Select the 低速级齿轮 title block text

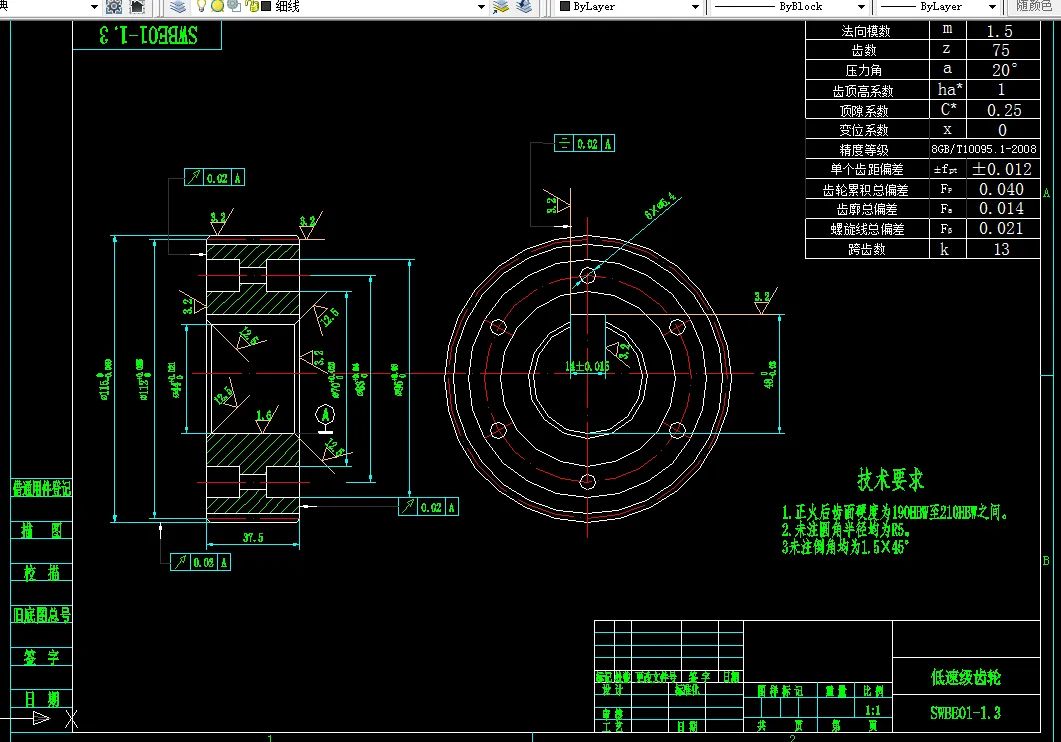[966, 677]
